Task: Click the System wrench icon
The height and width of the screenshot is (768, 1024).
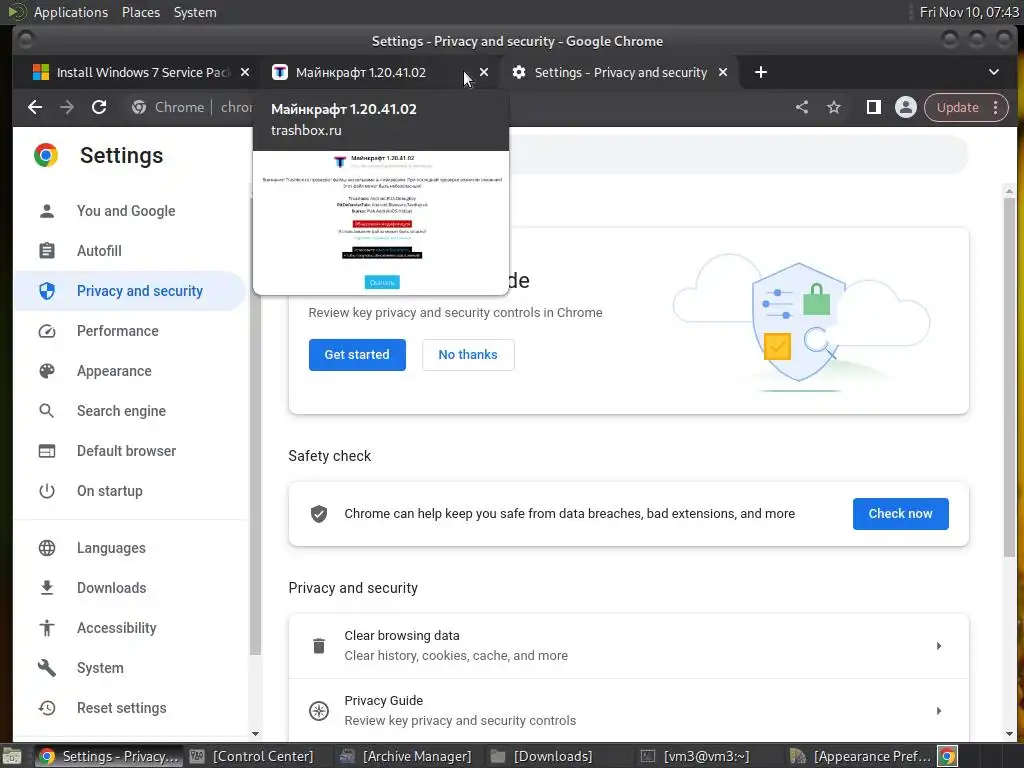Action: click(x=47, y=667)
